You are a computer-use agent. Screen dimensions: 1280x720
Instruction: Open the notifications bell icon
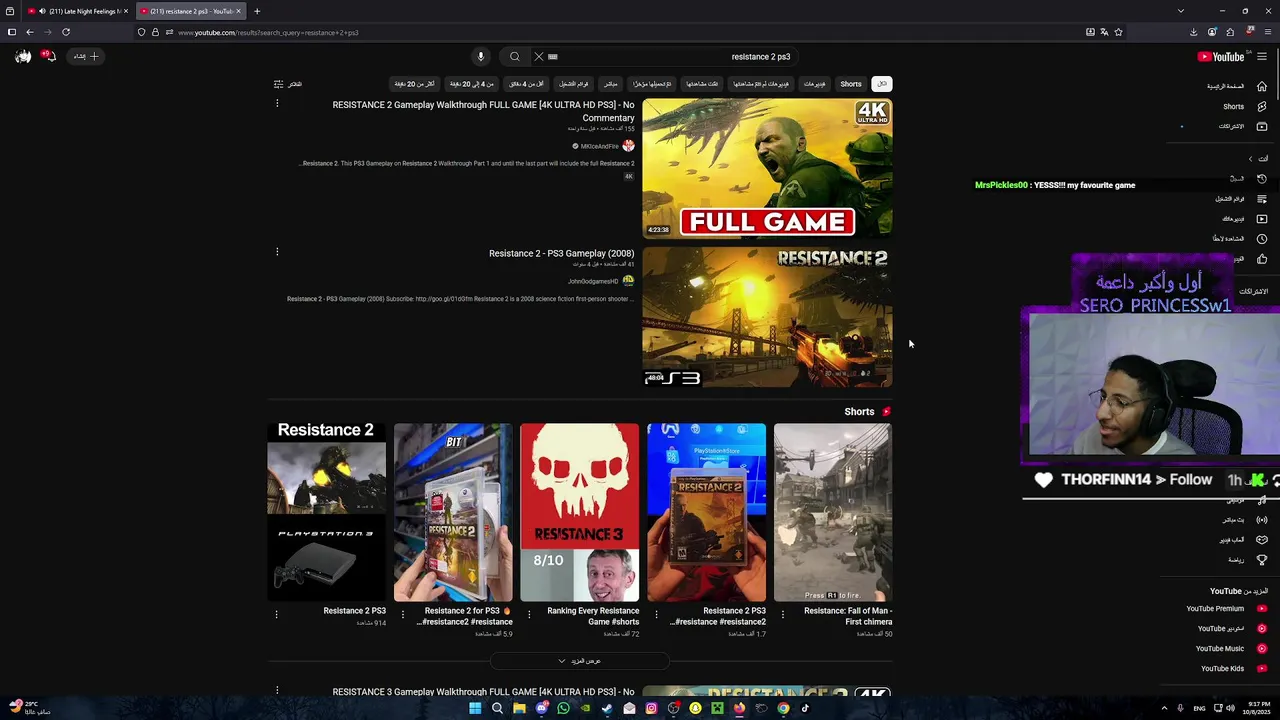click(x=49, y=57)
